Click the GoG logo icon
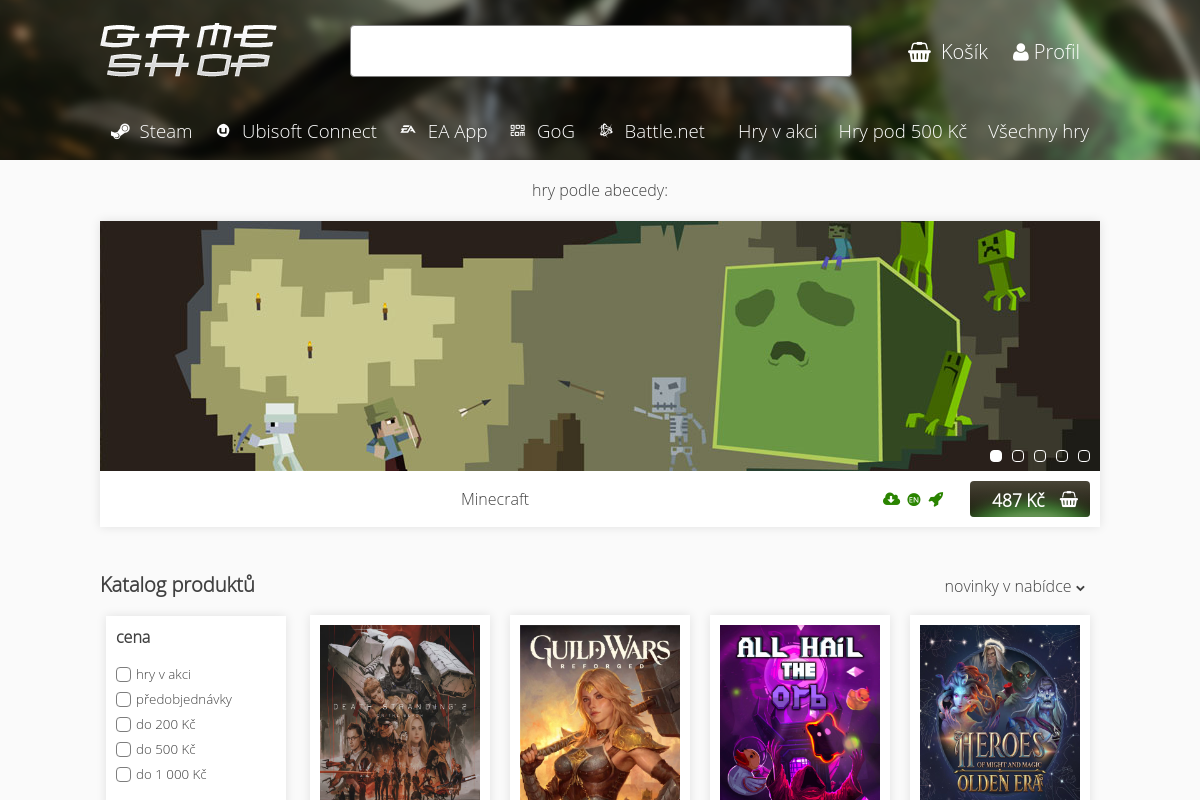 point(518,130)
